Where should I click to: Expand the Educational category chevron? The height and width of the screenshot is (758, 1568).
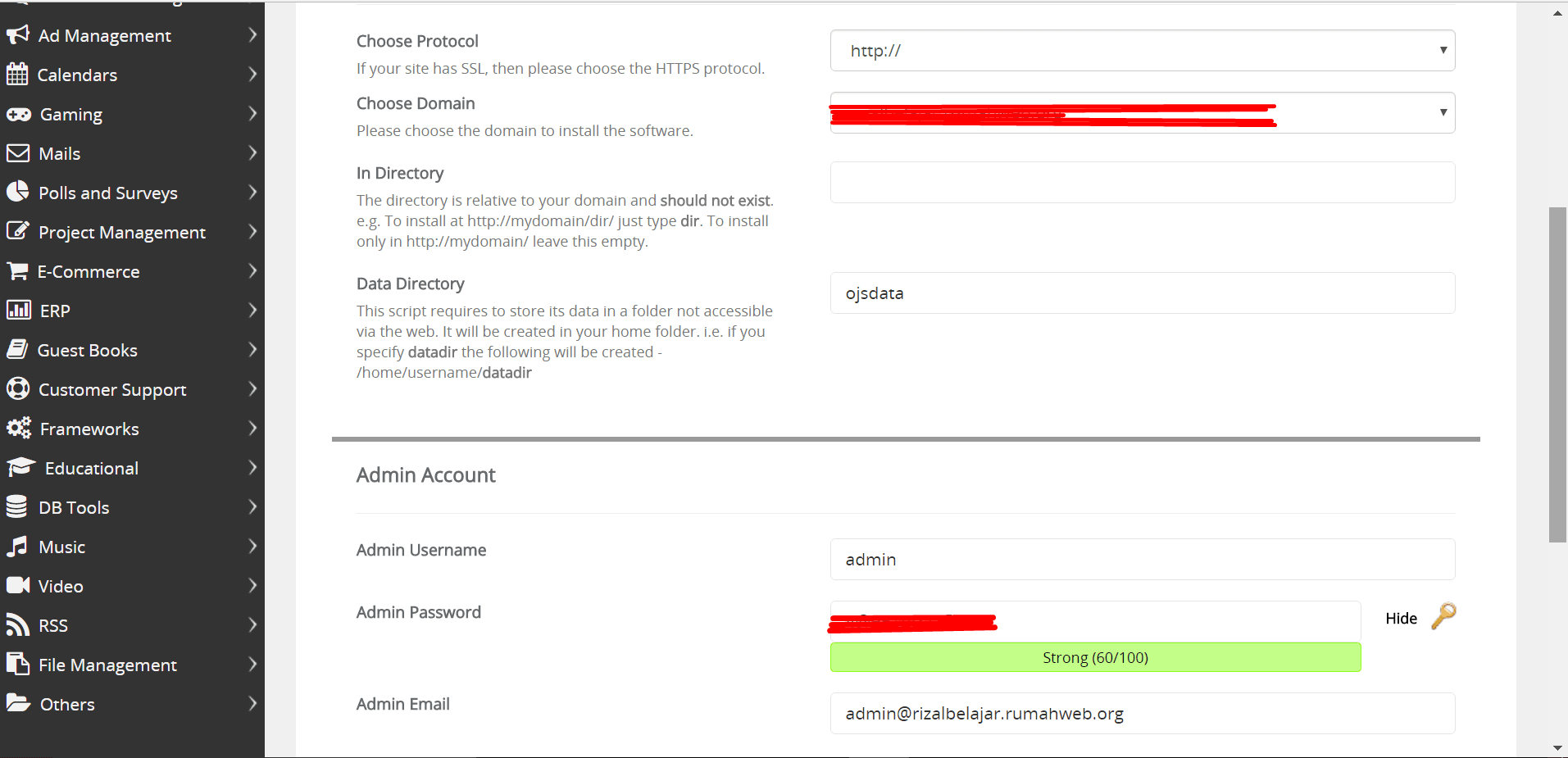click(252, 467)
